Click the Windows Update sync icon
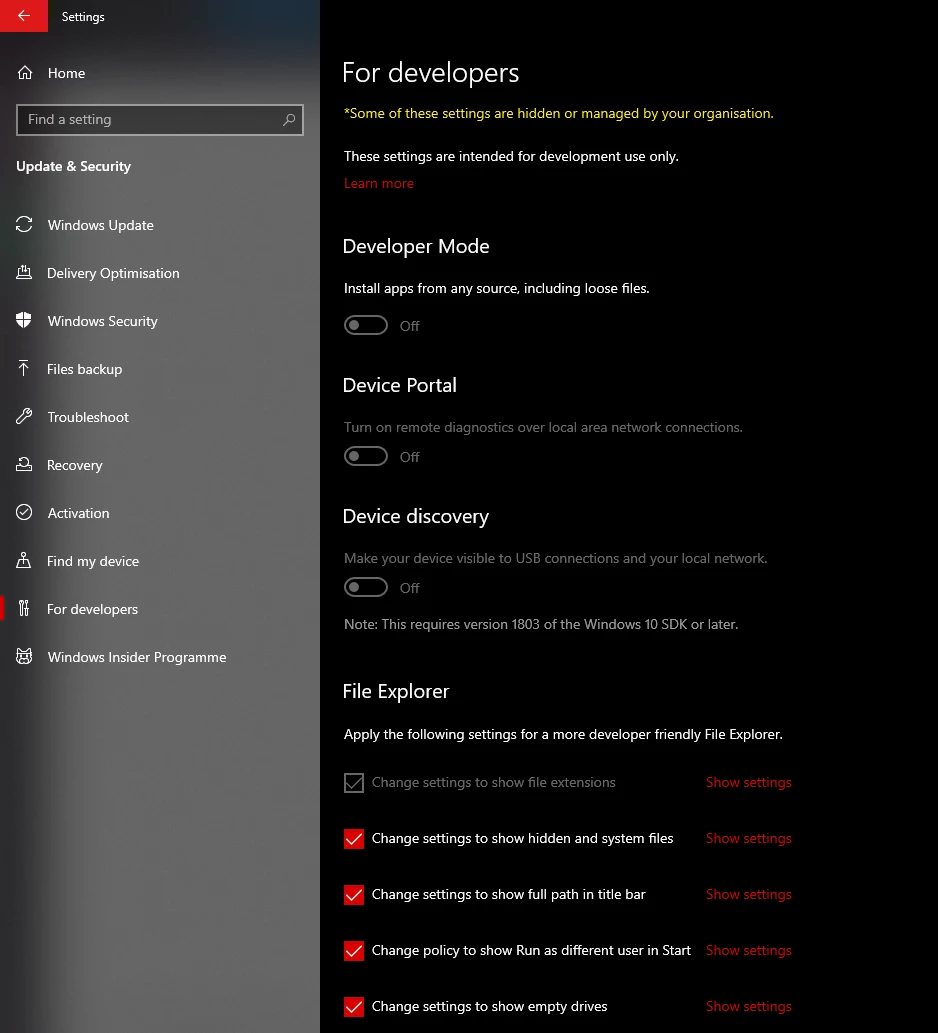938x1033 pixels. tap(24, 225)
